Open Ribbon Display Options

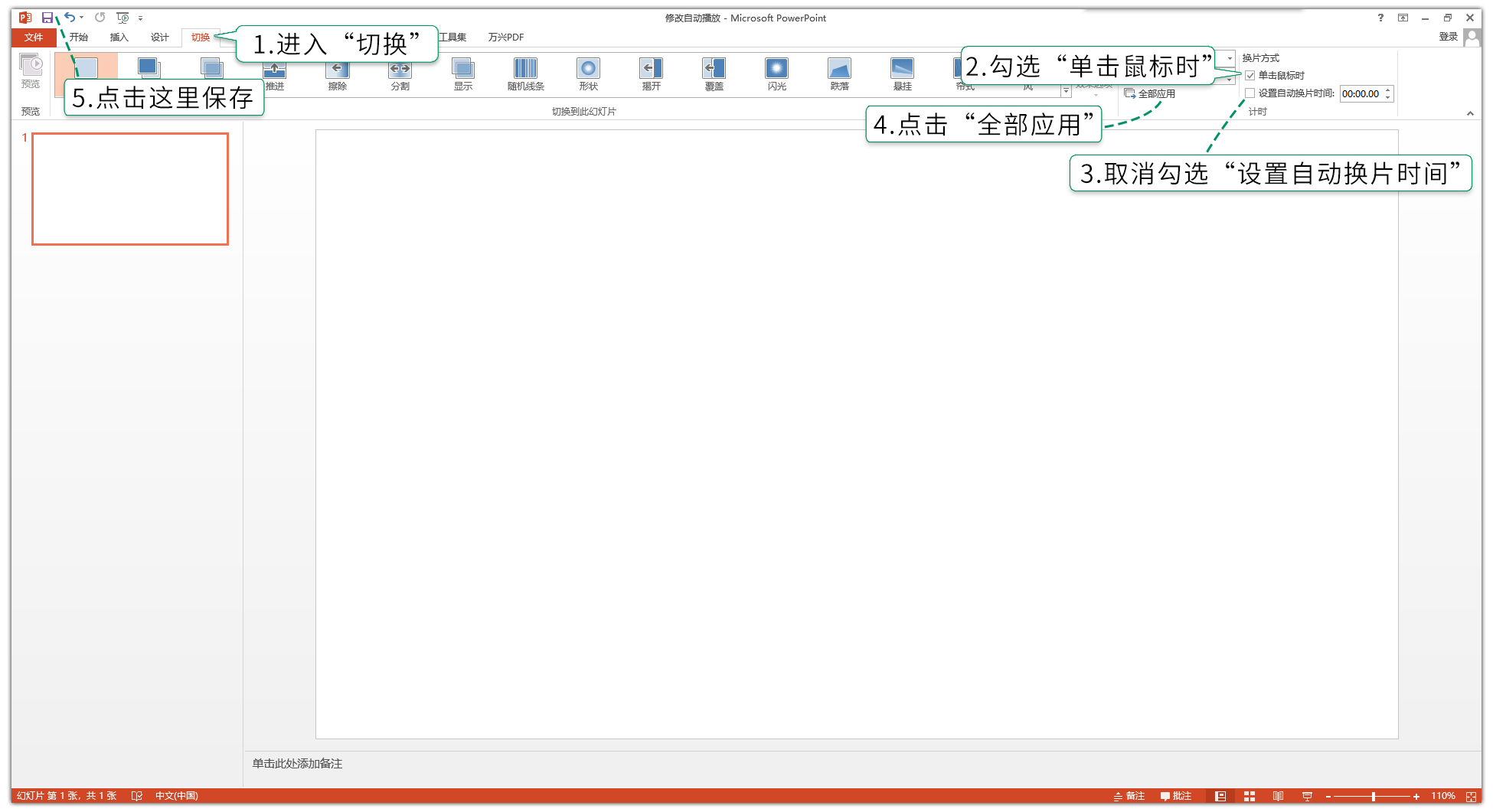coord(1403,18)
